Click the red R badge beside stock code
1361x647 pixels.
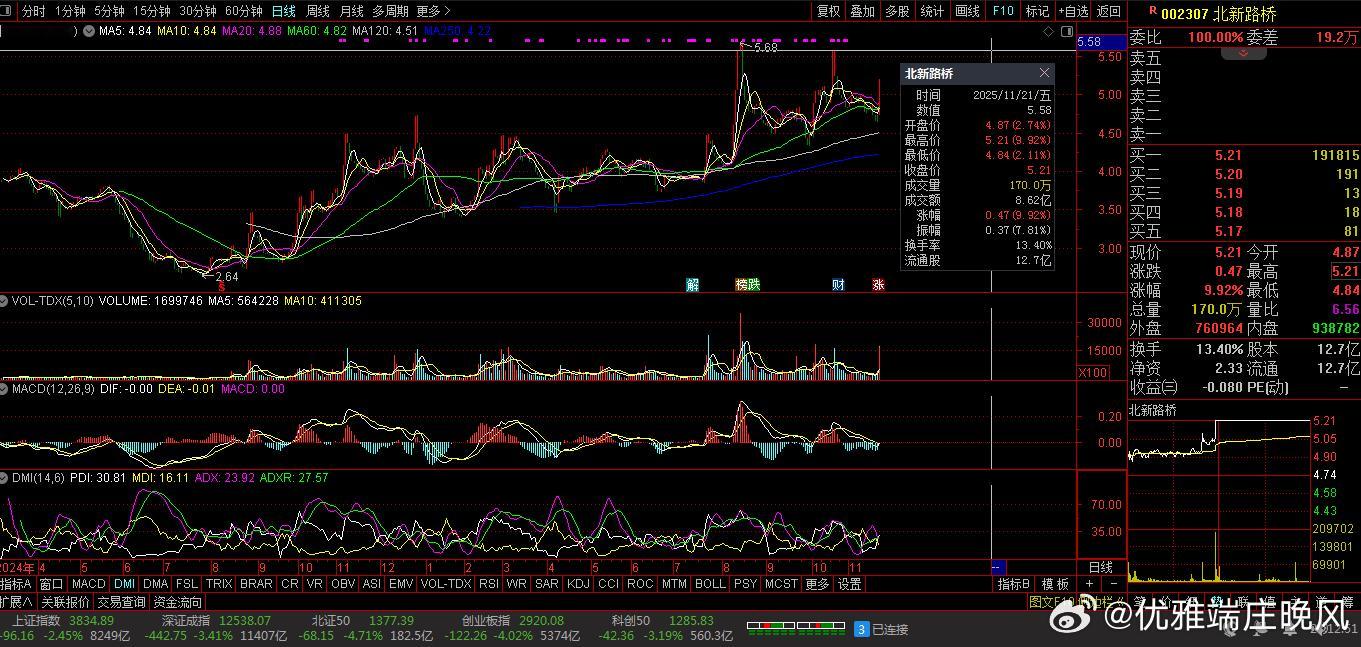tap(1153, 11)
